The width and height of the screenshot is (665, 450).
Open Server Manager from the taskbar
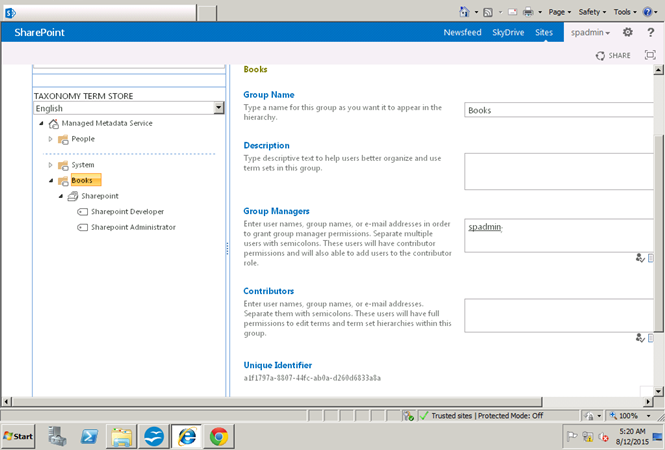tap(57, 436)
